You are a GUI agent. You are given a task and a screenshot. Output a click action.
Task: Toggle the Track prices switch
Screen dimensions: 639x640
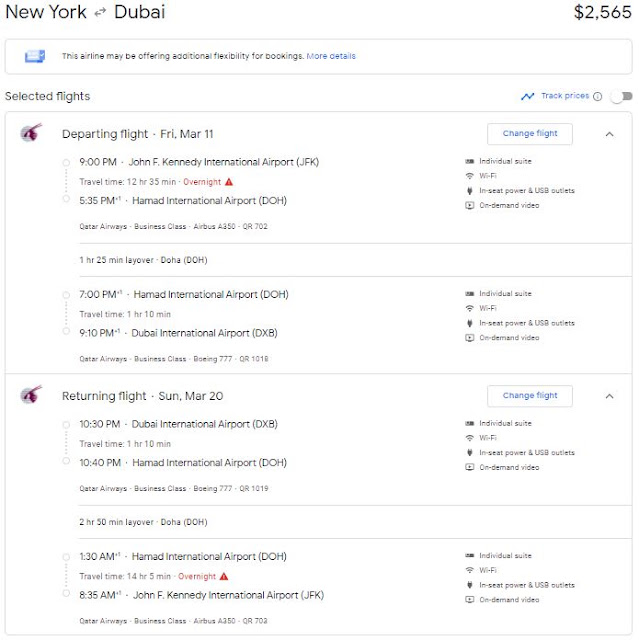pos(621,97)
